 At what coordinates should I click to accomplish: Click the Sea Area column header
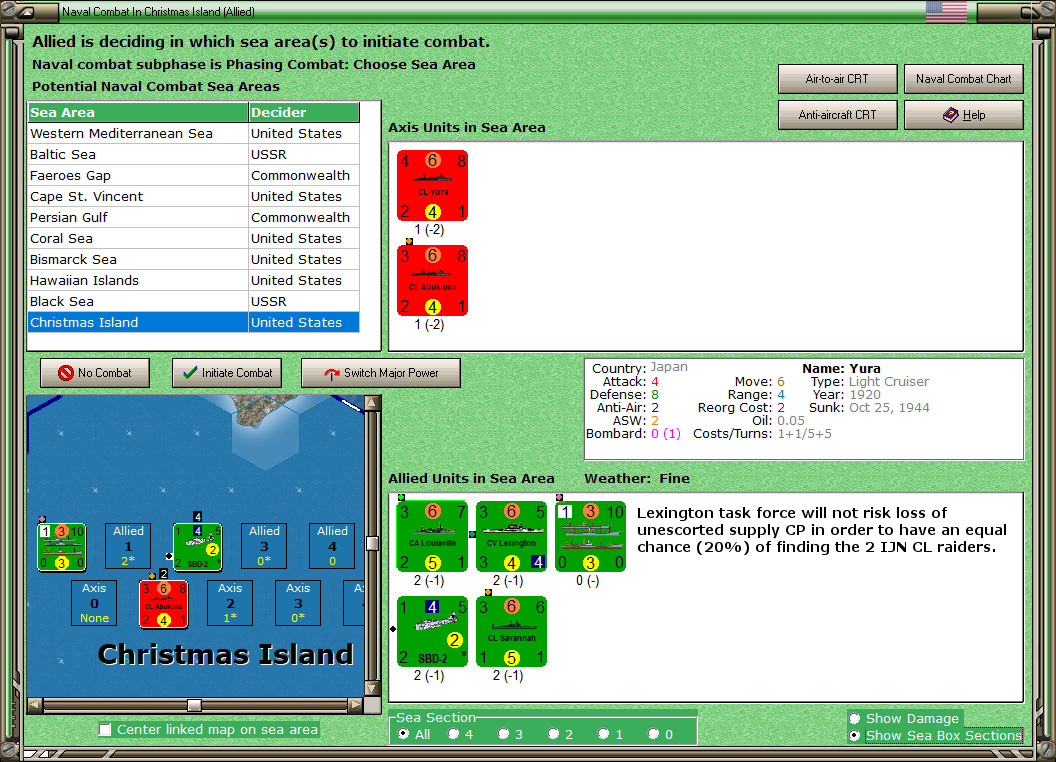point(138,113)
